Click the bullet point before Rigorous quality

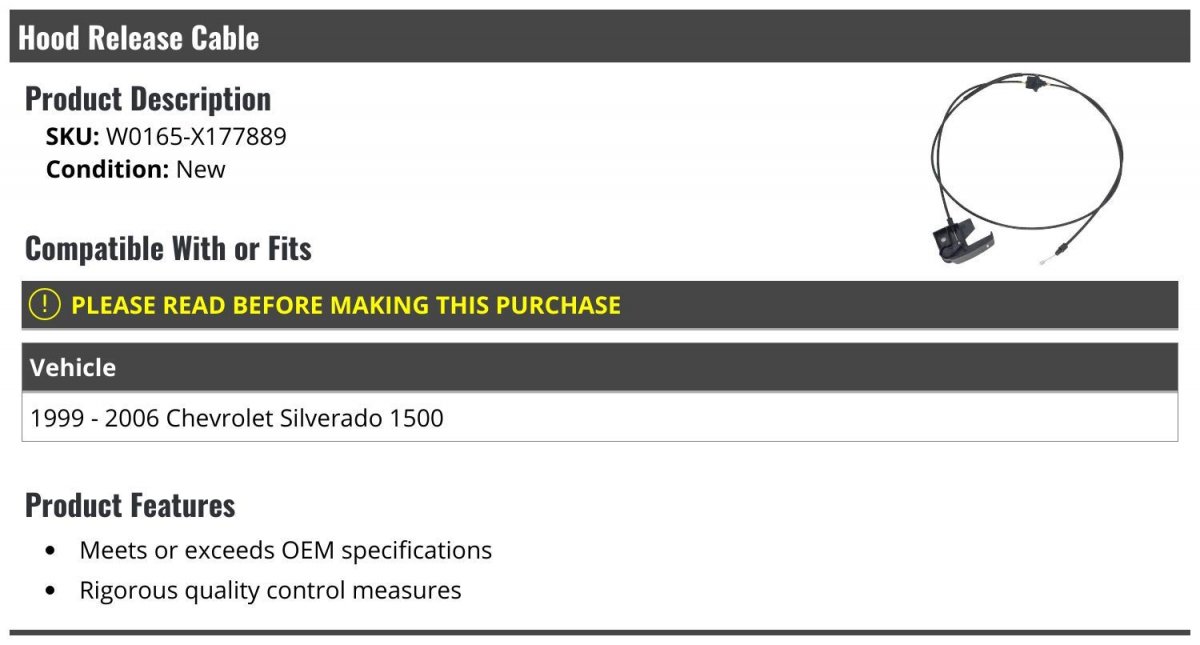(51, 591)
